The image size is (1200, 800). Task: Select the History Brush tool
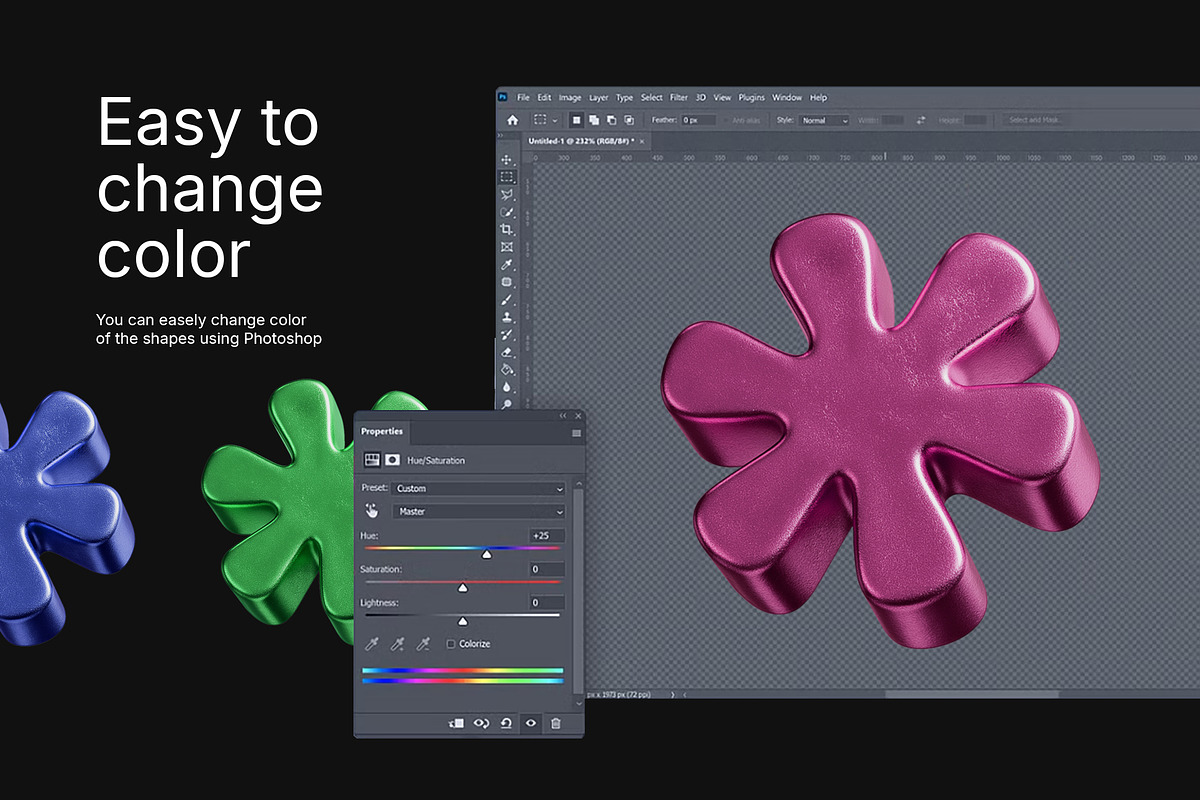(x=507, y=334)
